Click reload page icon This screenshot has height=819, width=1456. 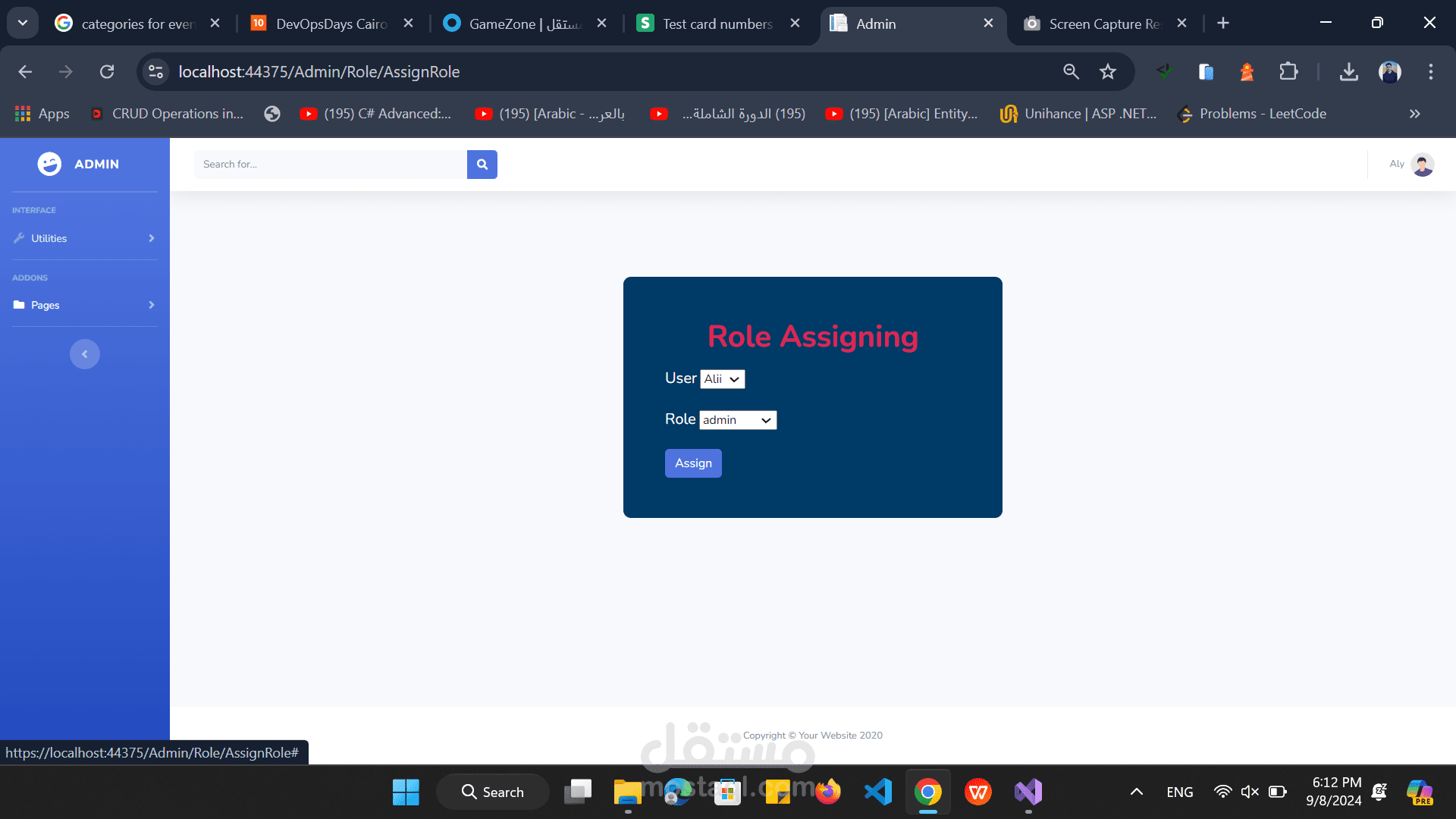point(107,72)
